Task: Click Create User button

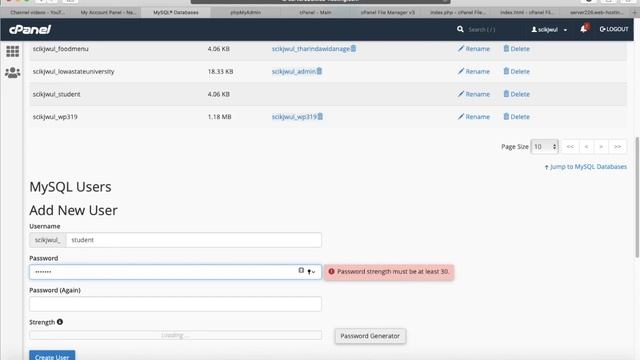Action: [52, 356]
